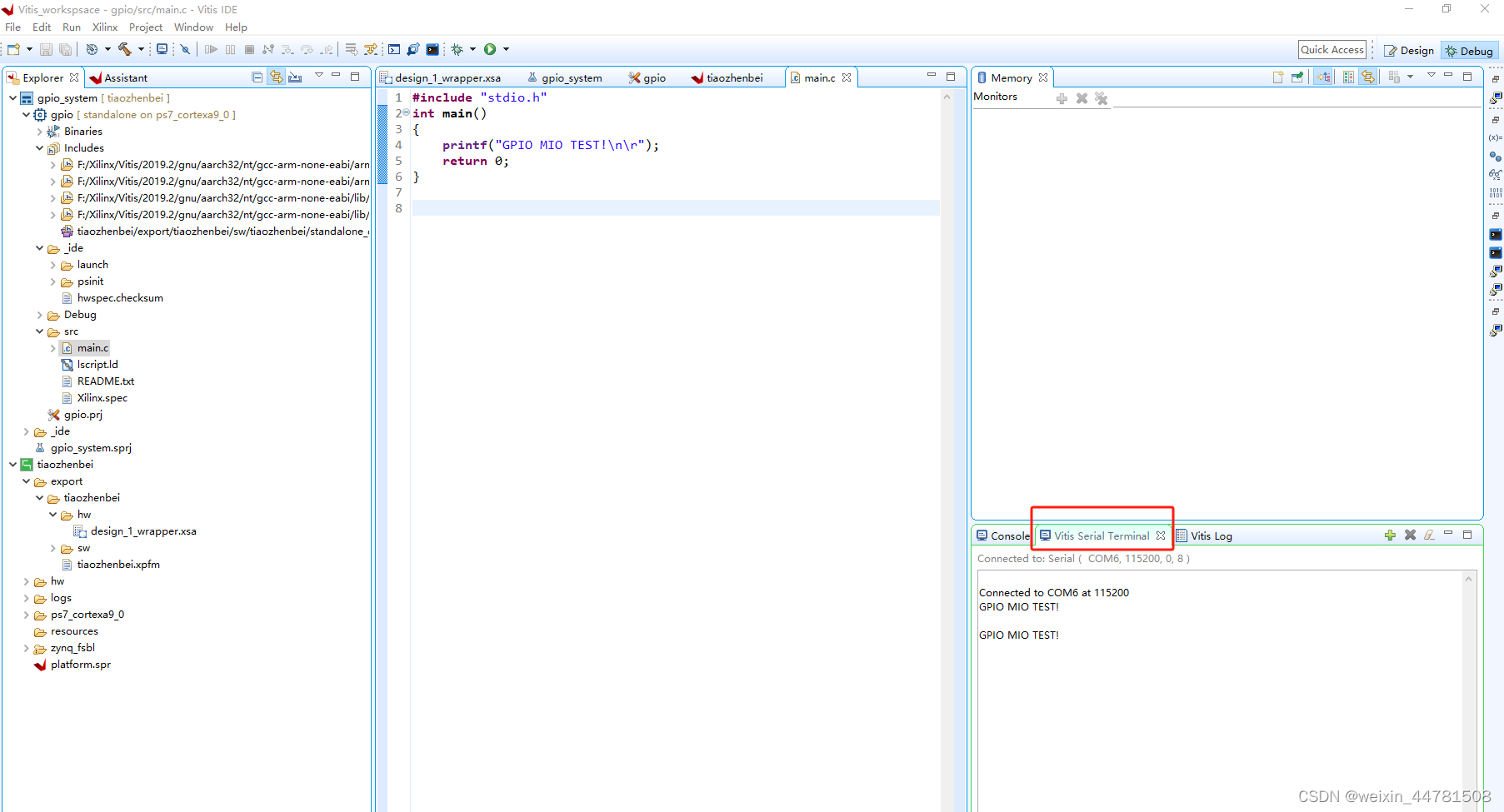Click the Resume debug icon

[x=211, y=49]
